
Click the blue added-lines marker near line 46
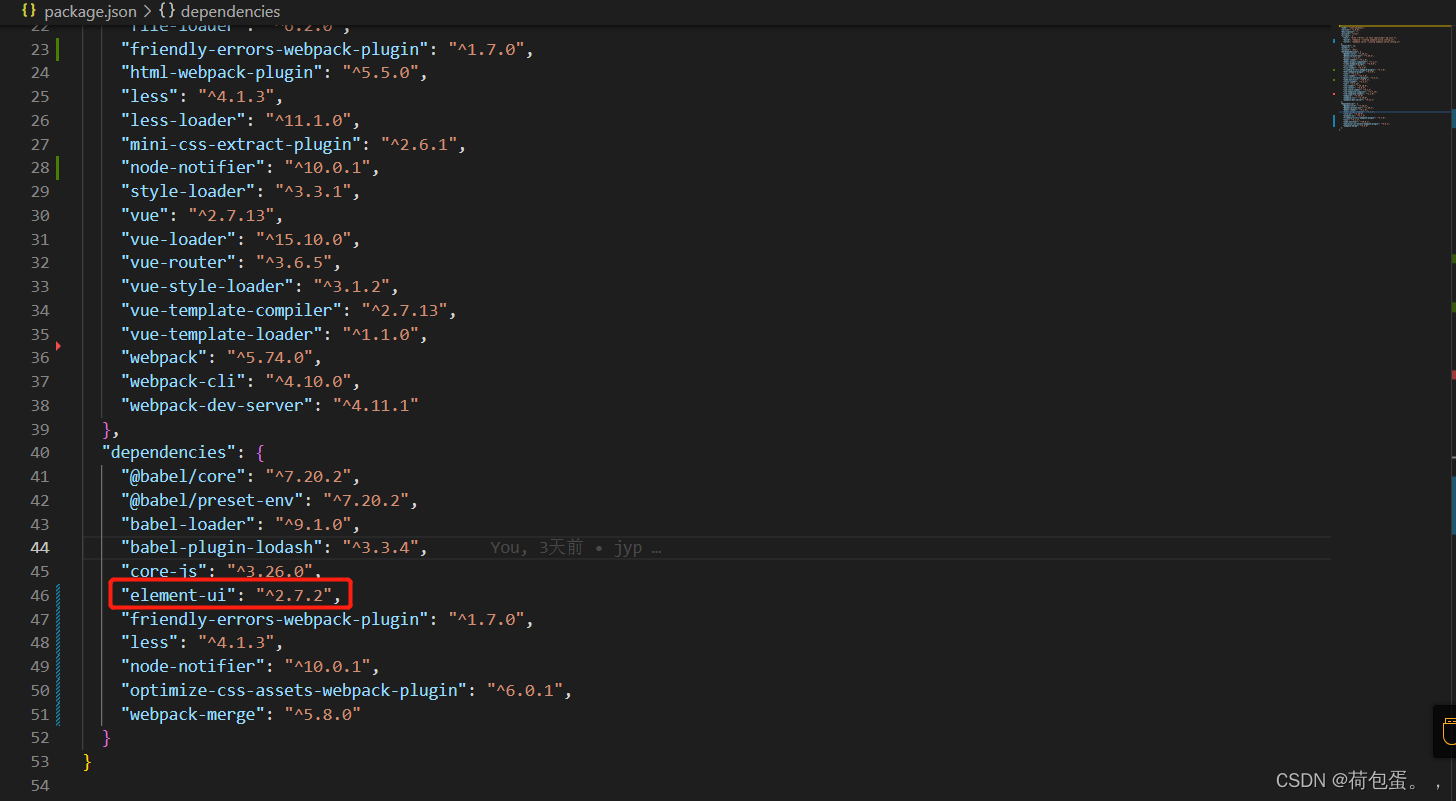[57, 594]
